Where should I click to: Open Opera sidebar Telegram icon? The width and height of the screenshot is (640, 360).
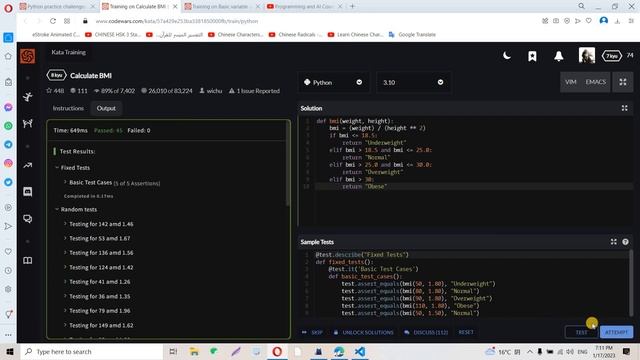click(x=8, y=144)
